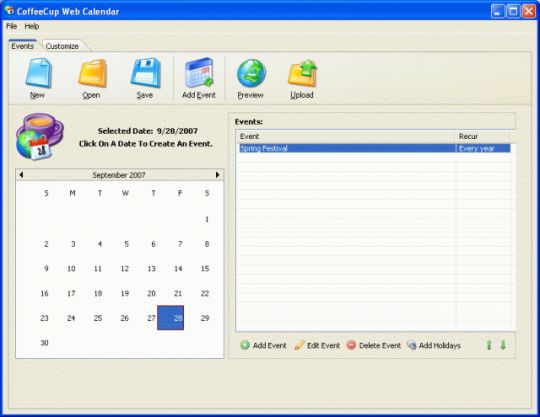This screenshot has width=540, height=417.
Task: Click Edit Event pencil button
Action: 317,345
